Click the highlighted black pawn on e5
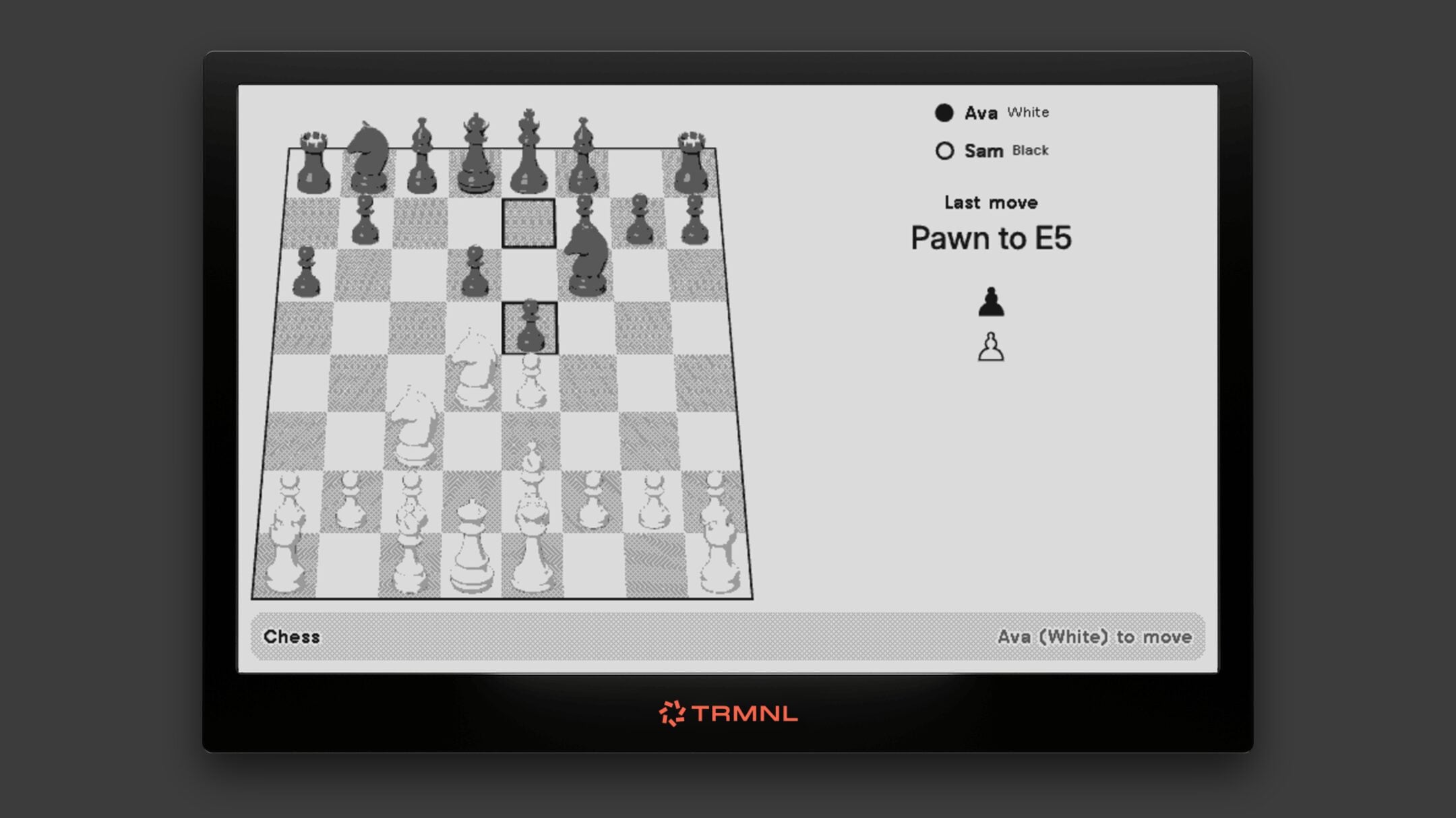Screen dimensions: 1456x818 click(530, 327)
